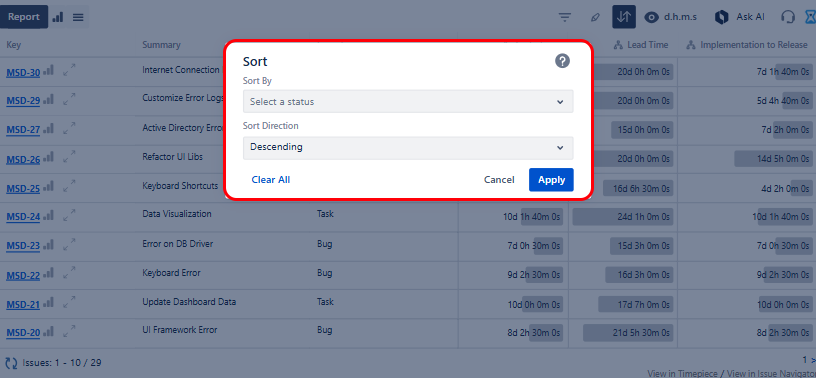Expand arrows icon for MSD-25 row
This screenshot has height=378, width=816.
(x=69, y=186)
